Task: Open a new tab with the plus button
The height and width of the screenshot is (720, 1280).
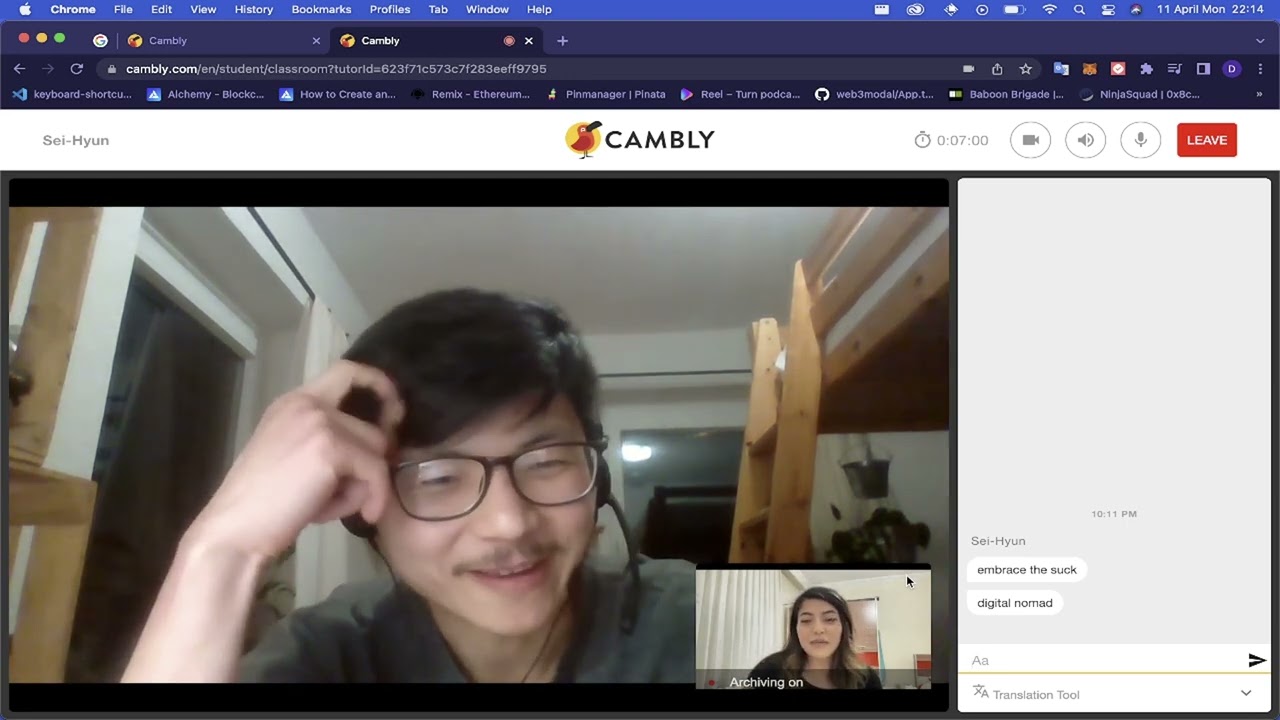Action: [562, 41]
